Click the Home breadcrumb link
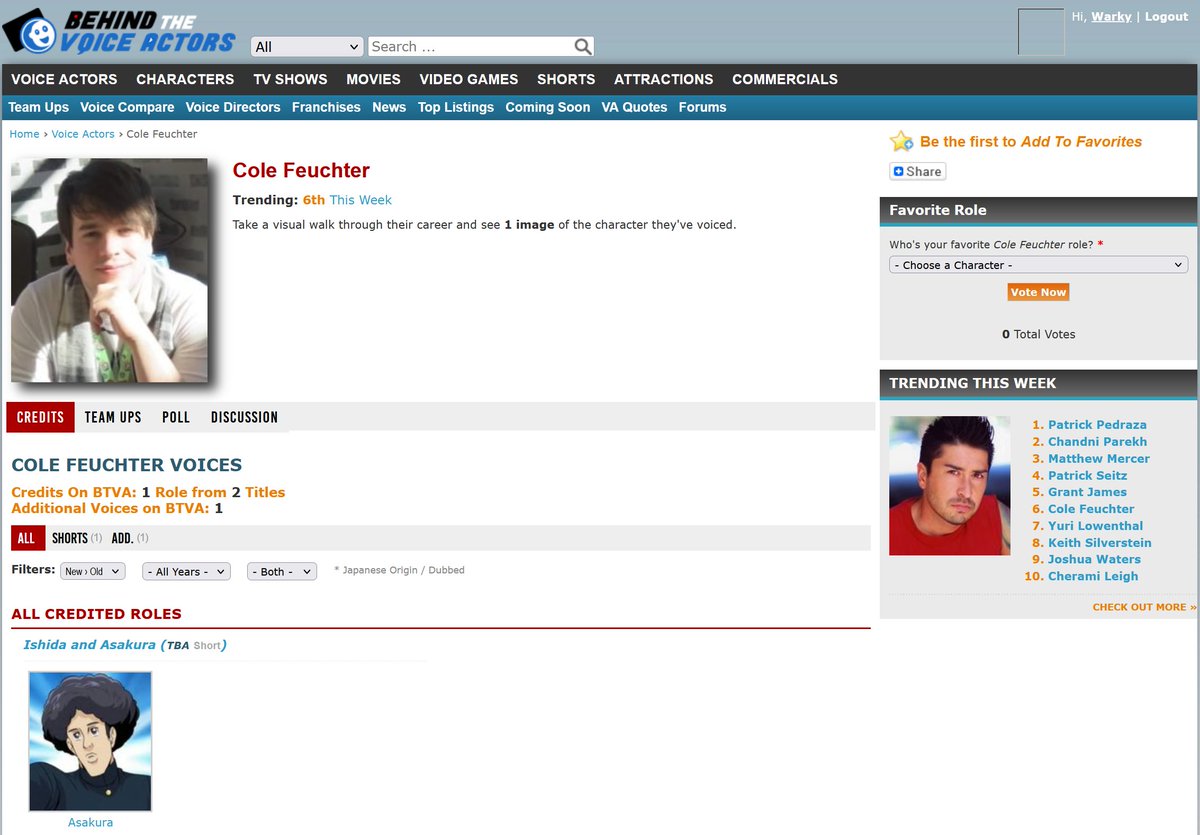This screenshot has height=835, width=1200. (24, 134)
